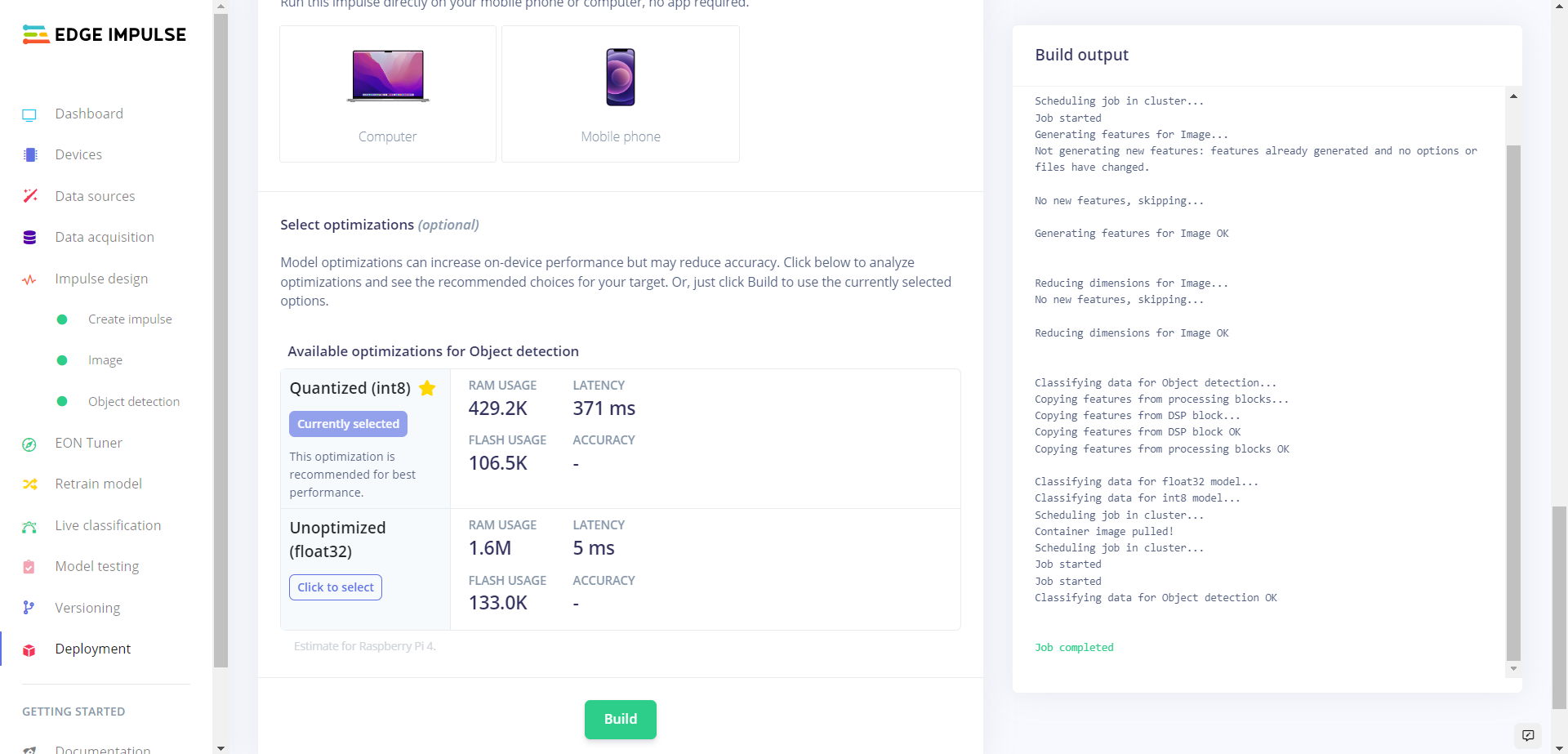The image size is (1568, 754).
Task: Choose the Computer deployment target
Action: (388, 94)
